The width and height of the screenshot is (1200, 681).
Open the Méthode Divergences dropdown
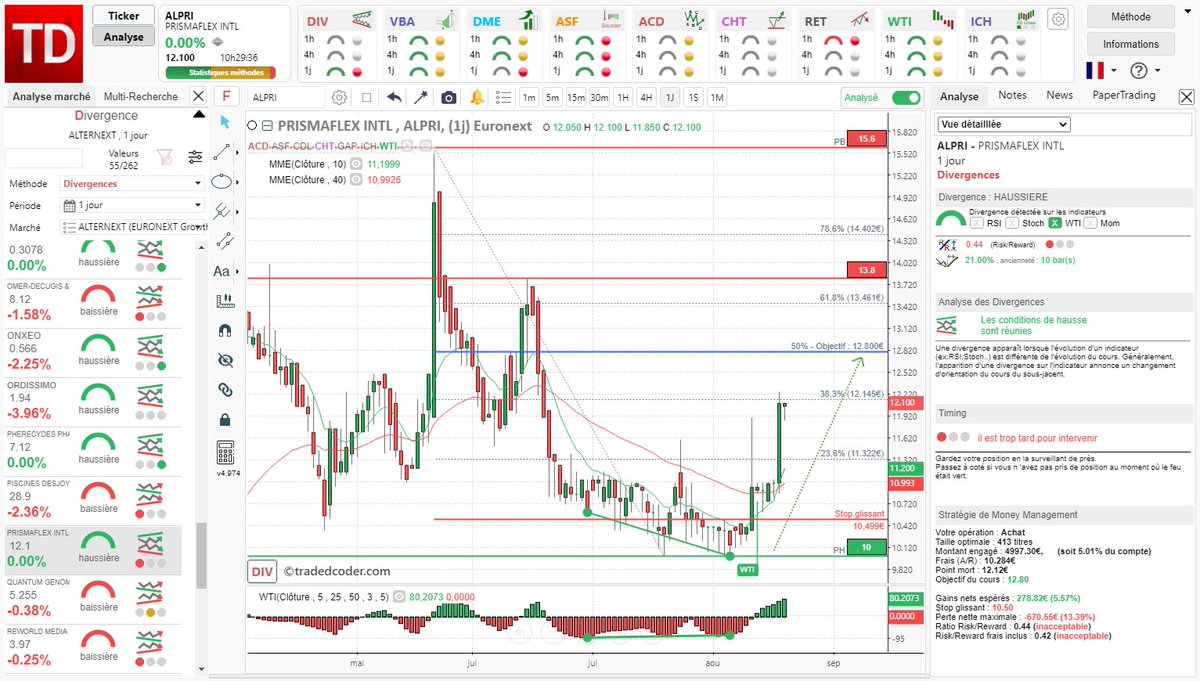click(132, 184)
